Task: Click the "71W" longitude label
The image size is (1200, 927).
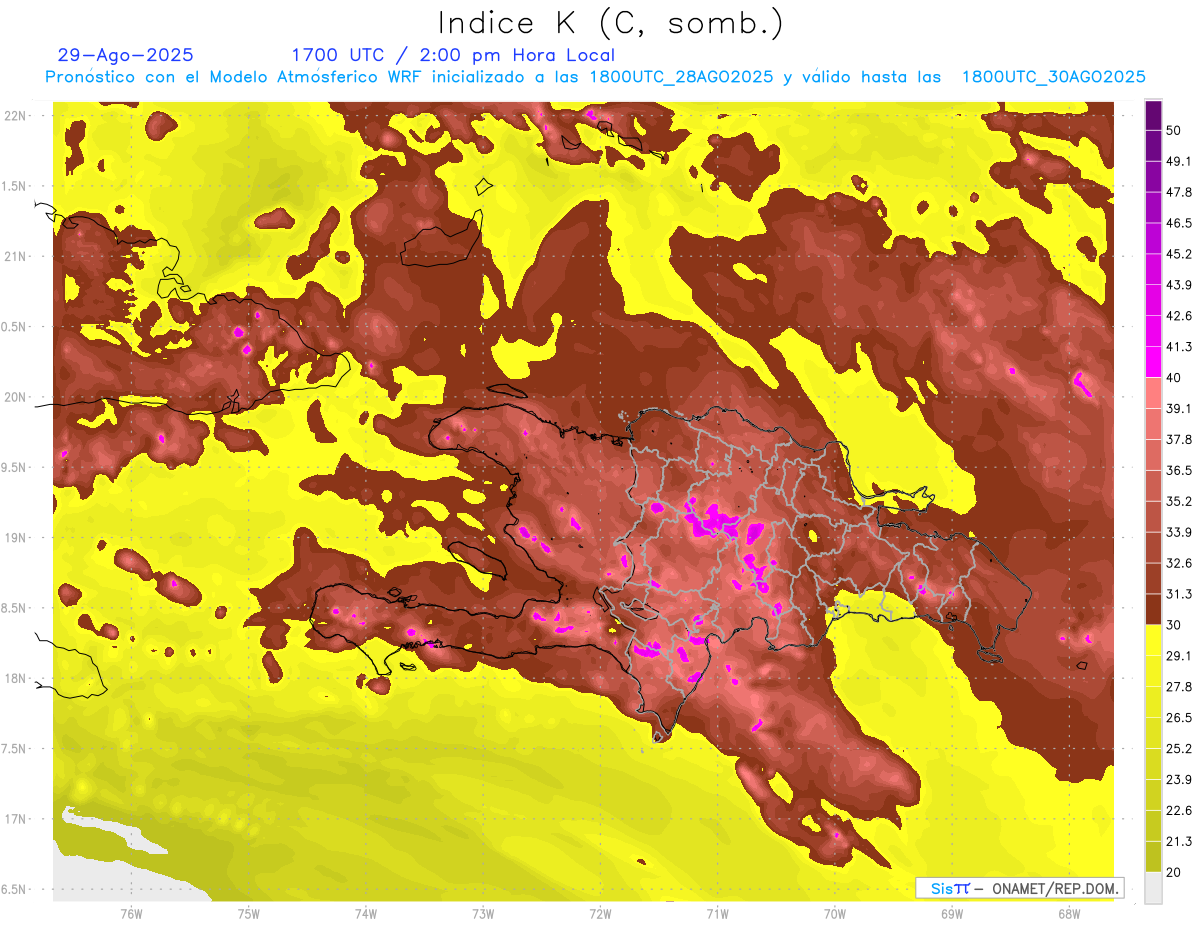Action: click(717, 913)
